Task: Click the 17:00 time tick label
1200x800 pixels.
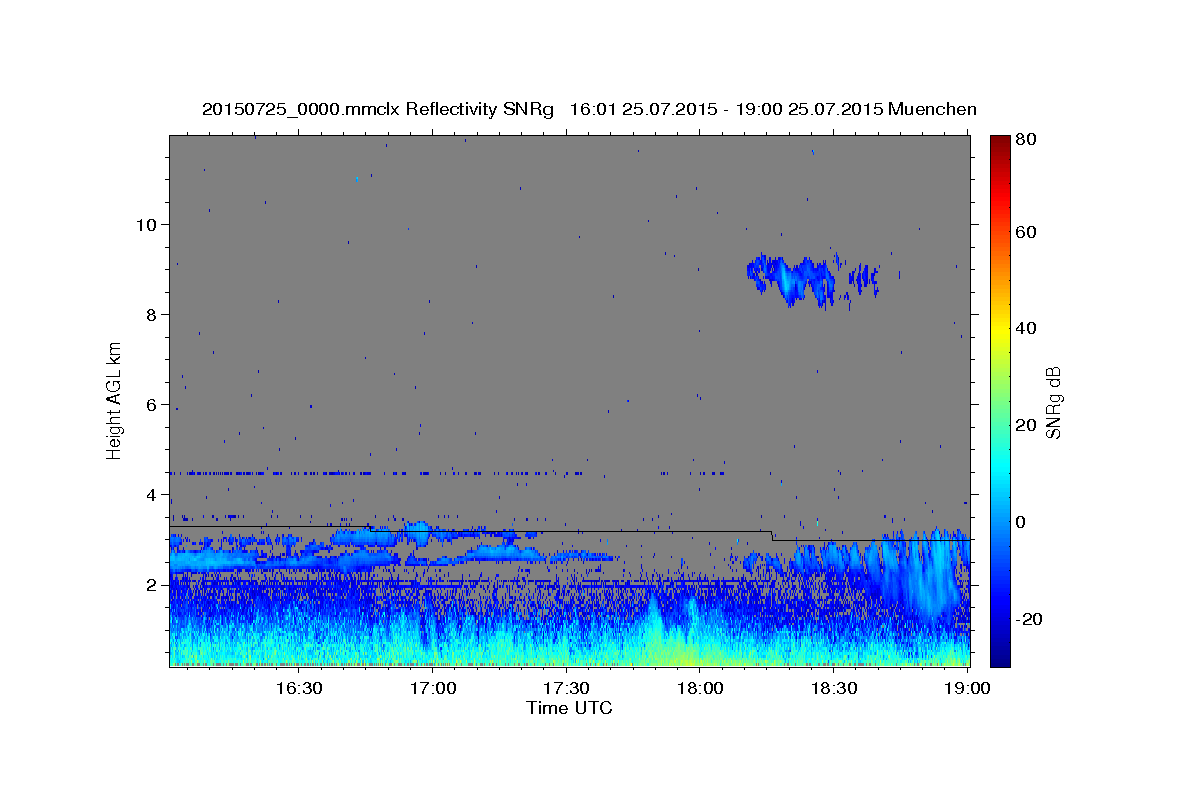Action: click(434, 688)
